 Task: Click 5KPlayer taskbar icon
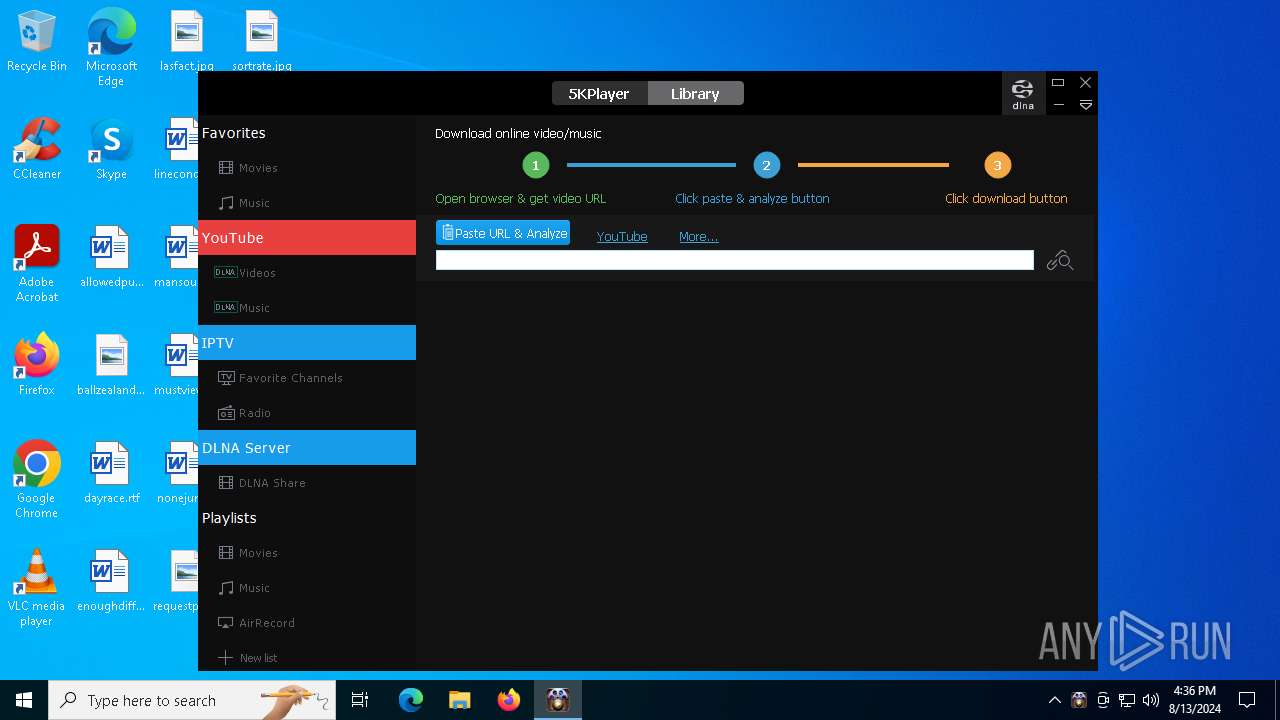click(x=558, y=700)
